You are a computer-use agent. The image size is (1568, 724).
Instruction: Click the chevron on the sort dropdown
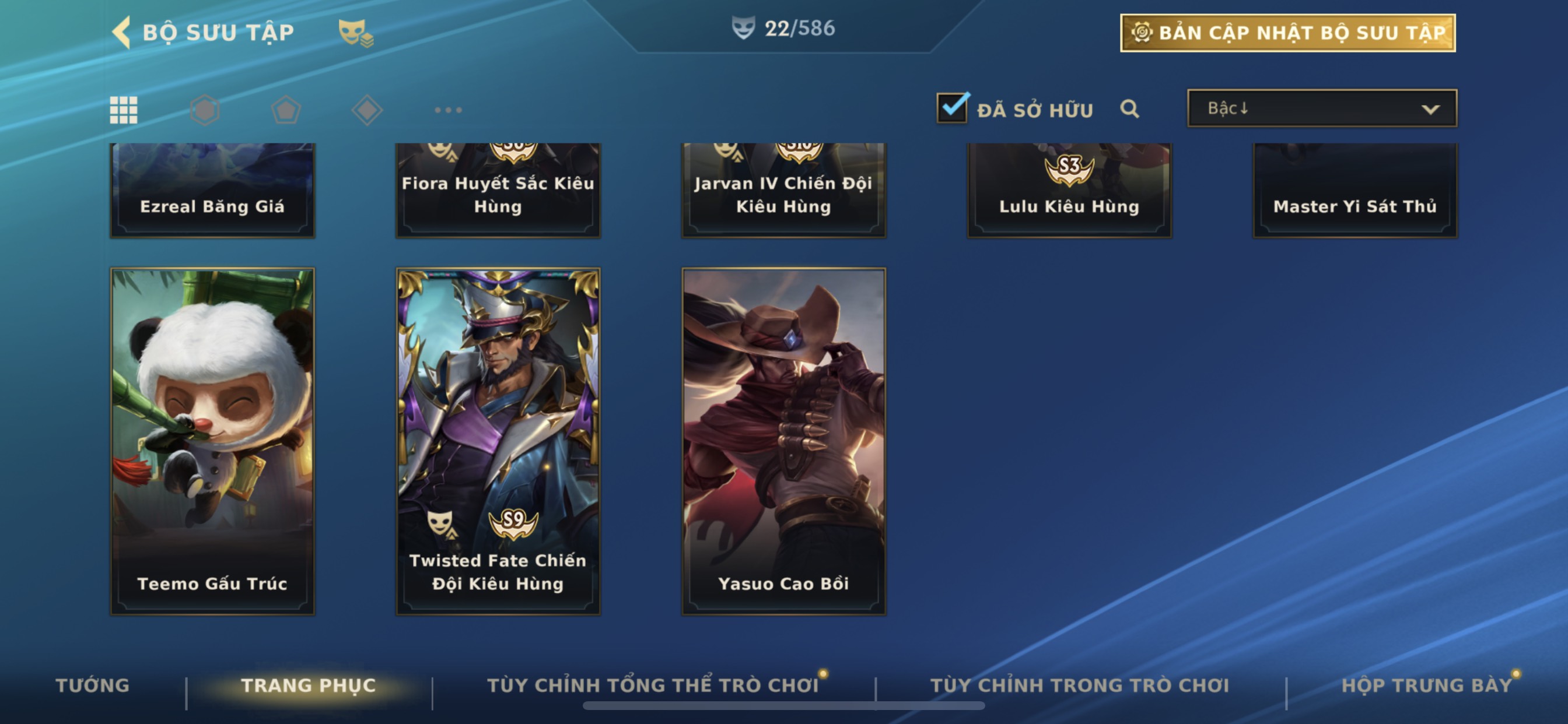[1430, 110]
